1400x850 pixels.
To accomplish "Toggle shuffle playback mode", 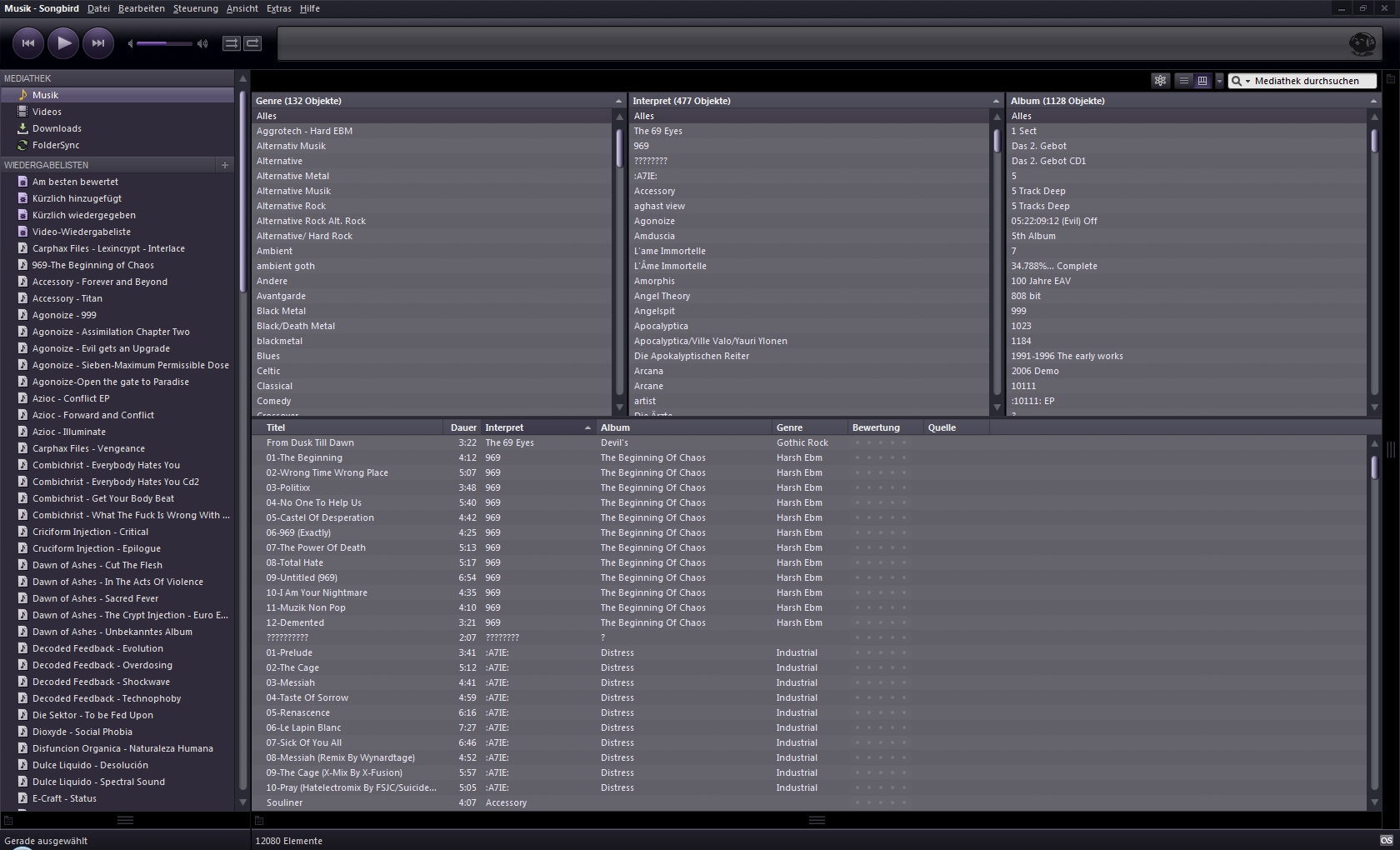I will [232, 43].
